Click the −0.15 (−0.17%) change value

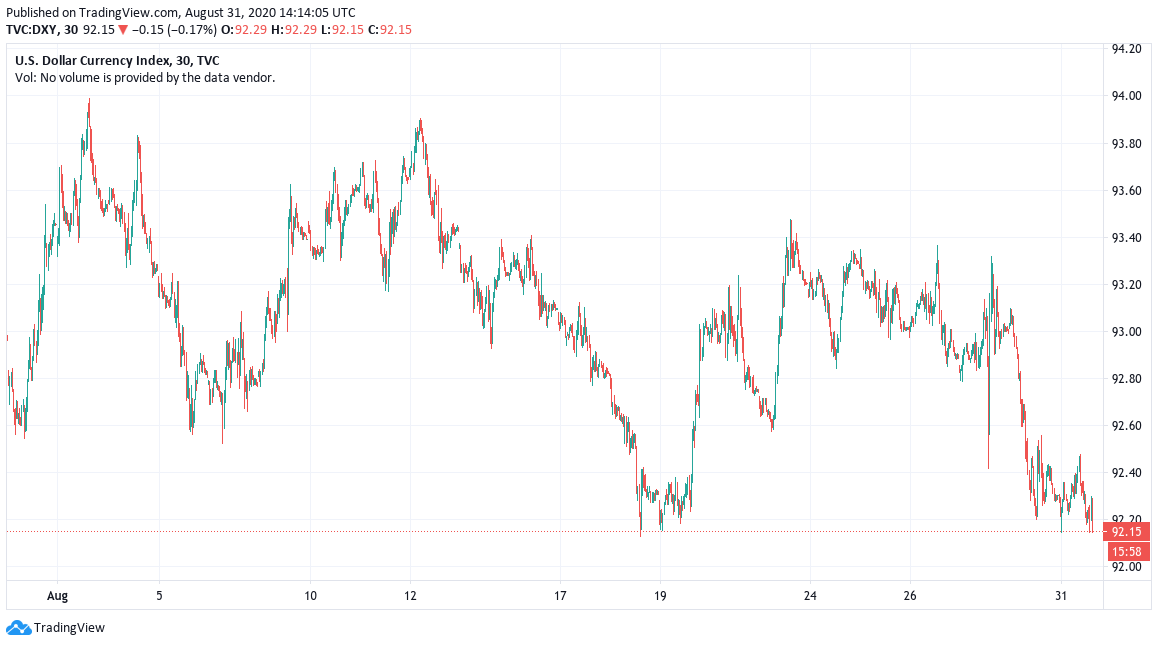click(175, 30)
